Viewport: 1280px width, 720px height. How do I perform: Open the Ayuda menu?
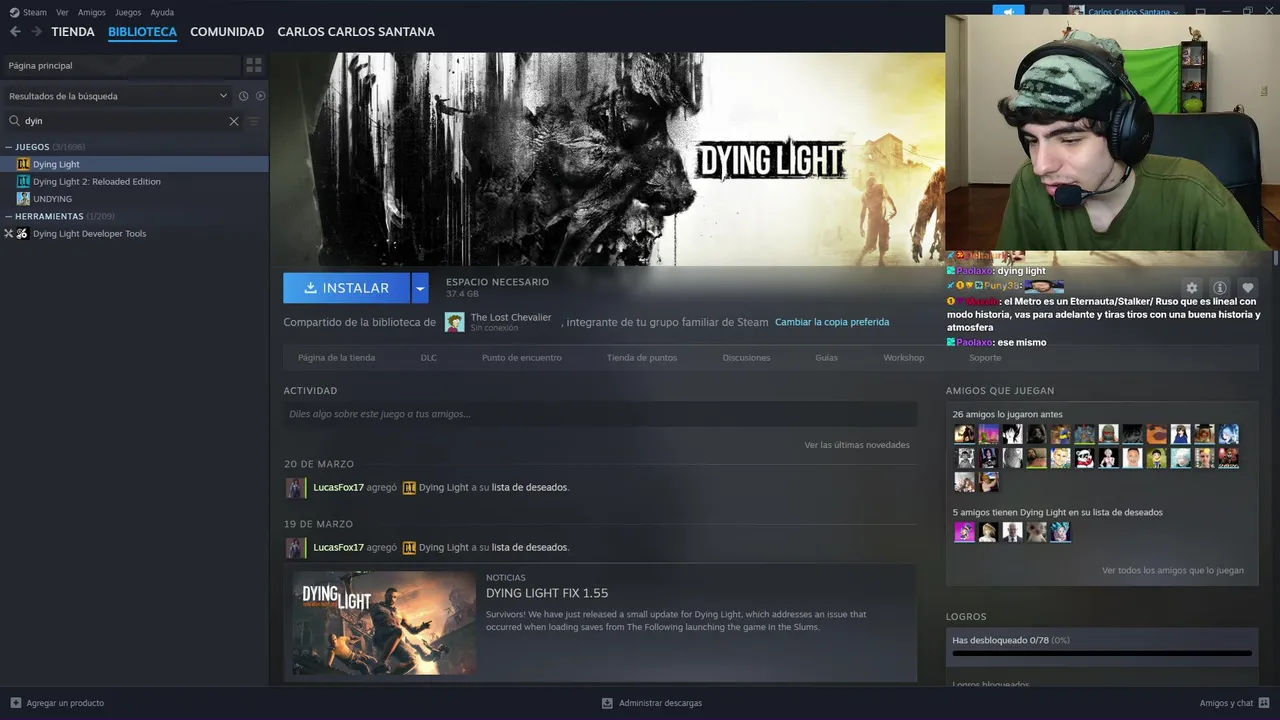tap(162, 12)
